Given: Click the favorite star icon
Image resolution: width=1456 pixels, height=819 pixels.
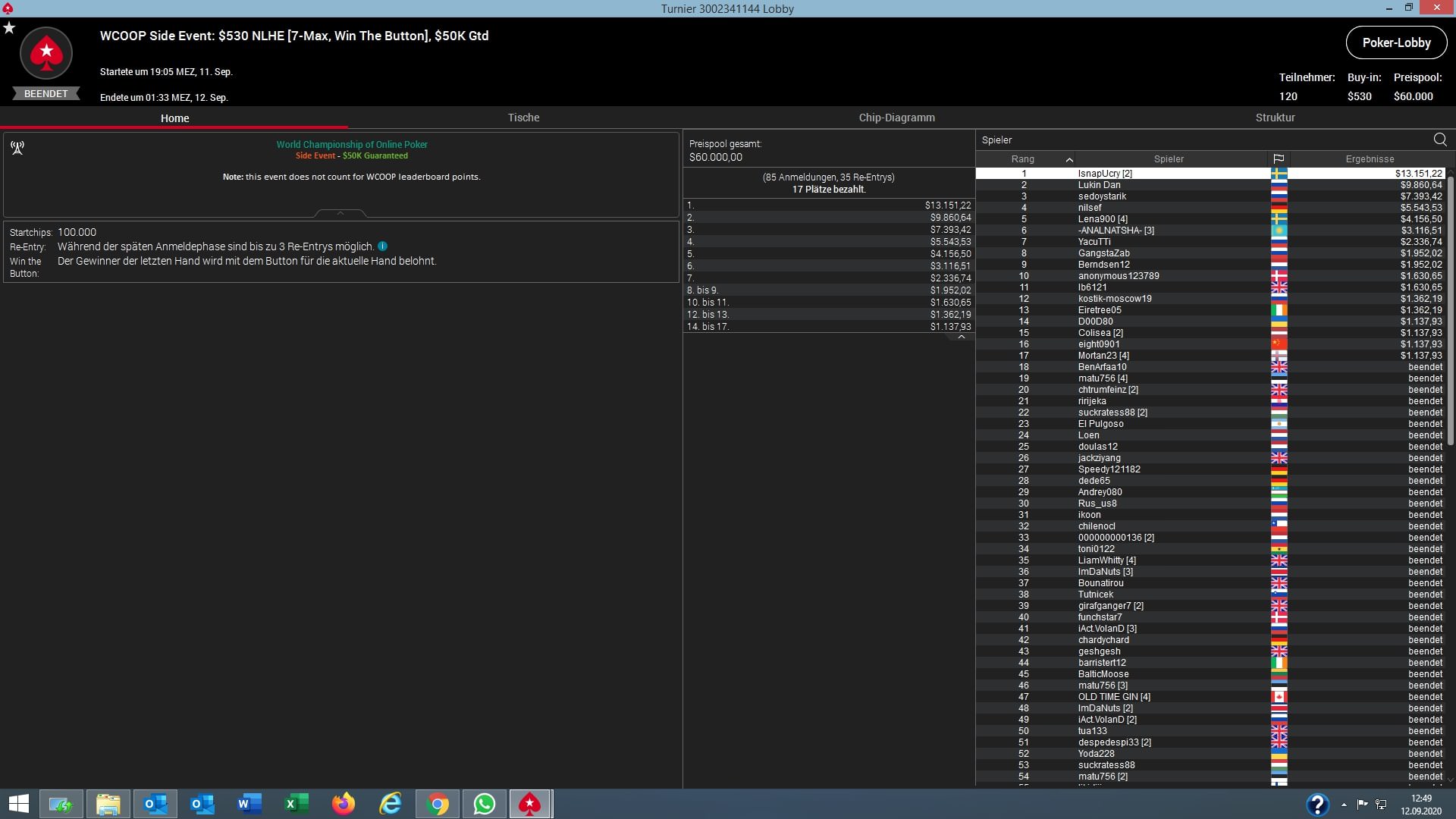Looking at the screenshot, I should click(9, 28).
